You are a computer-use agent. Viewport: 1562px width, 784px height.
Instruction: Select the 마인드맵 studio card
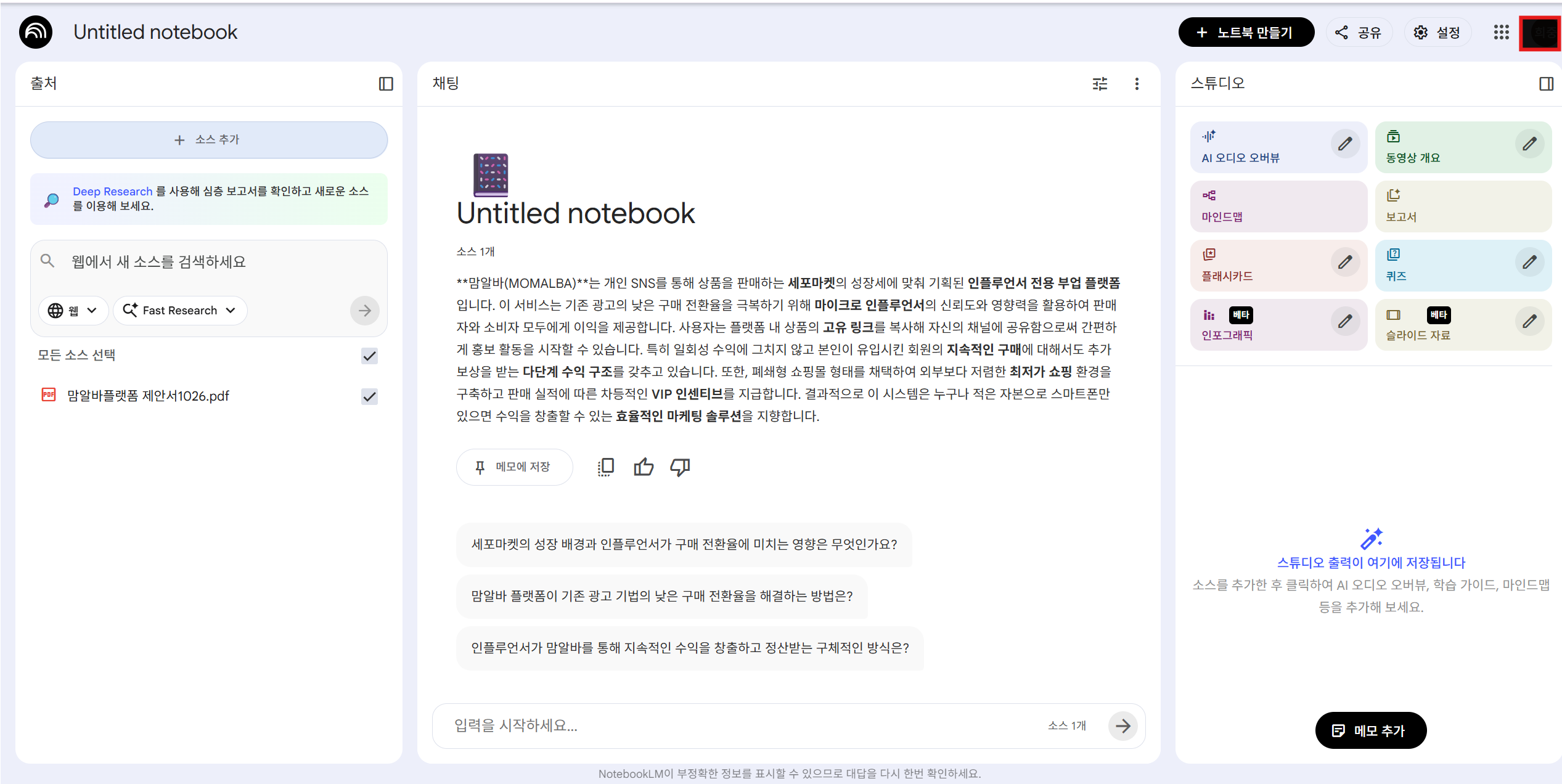[x=1277, y=206]
